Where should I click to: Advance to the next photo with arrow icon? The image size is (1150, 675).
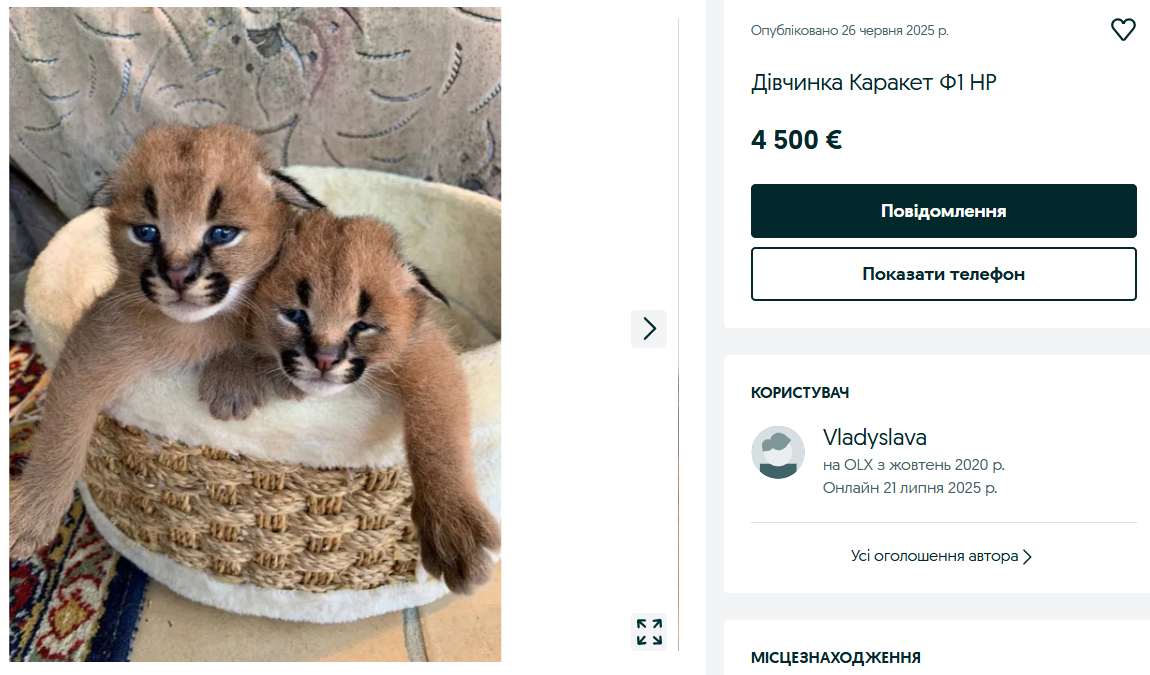click(x=648, y=328)
